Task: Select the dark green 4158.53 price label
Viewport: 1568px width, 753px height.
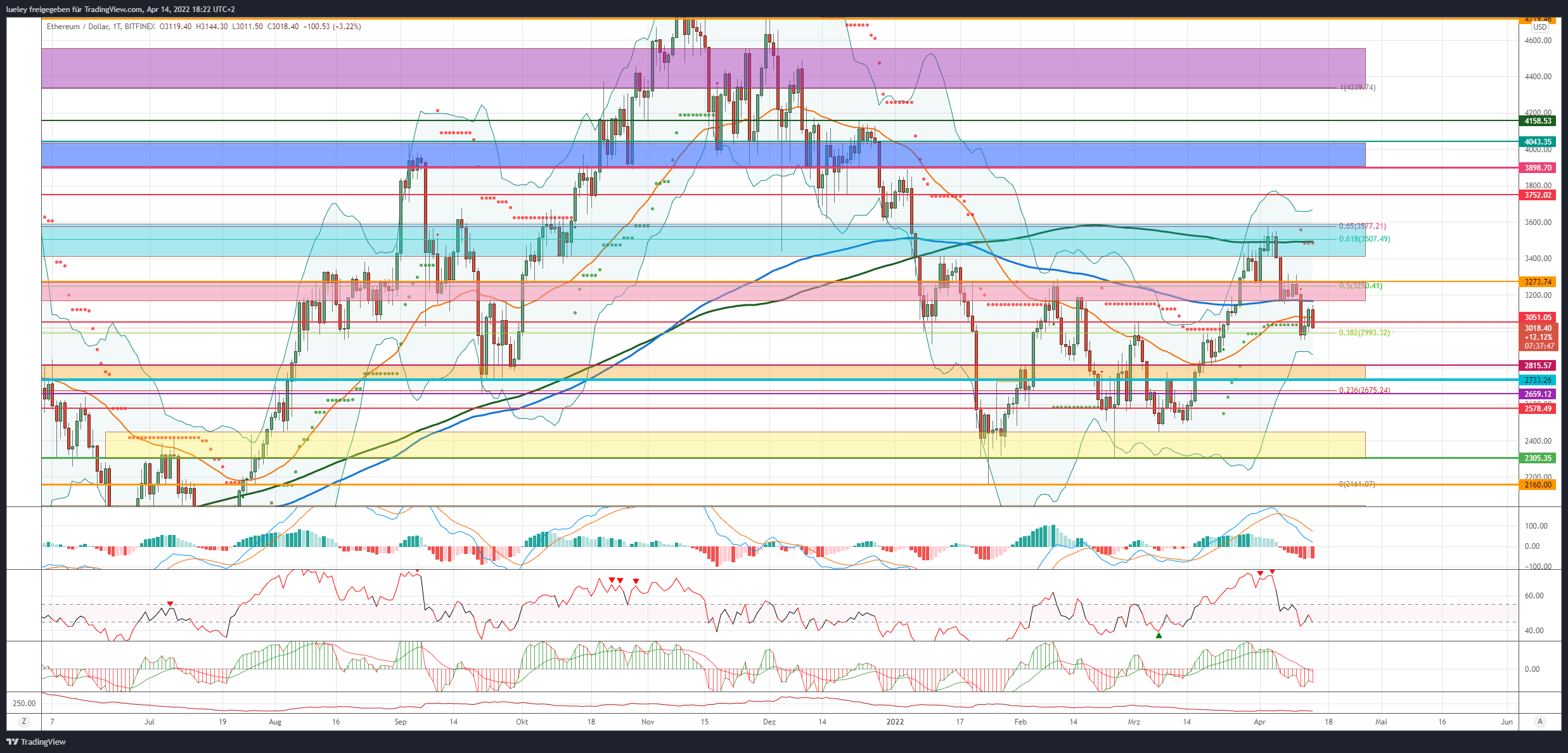Action: click(x=1538, y=121)
